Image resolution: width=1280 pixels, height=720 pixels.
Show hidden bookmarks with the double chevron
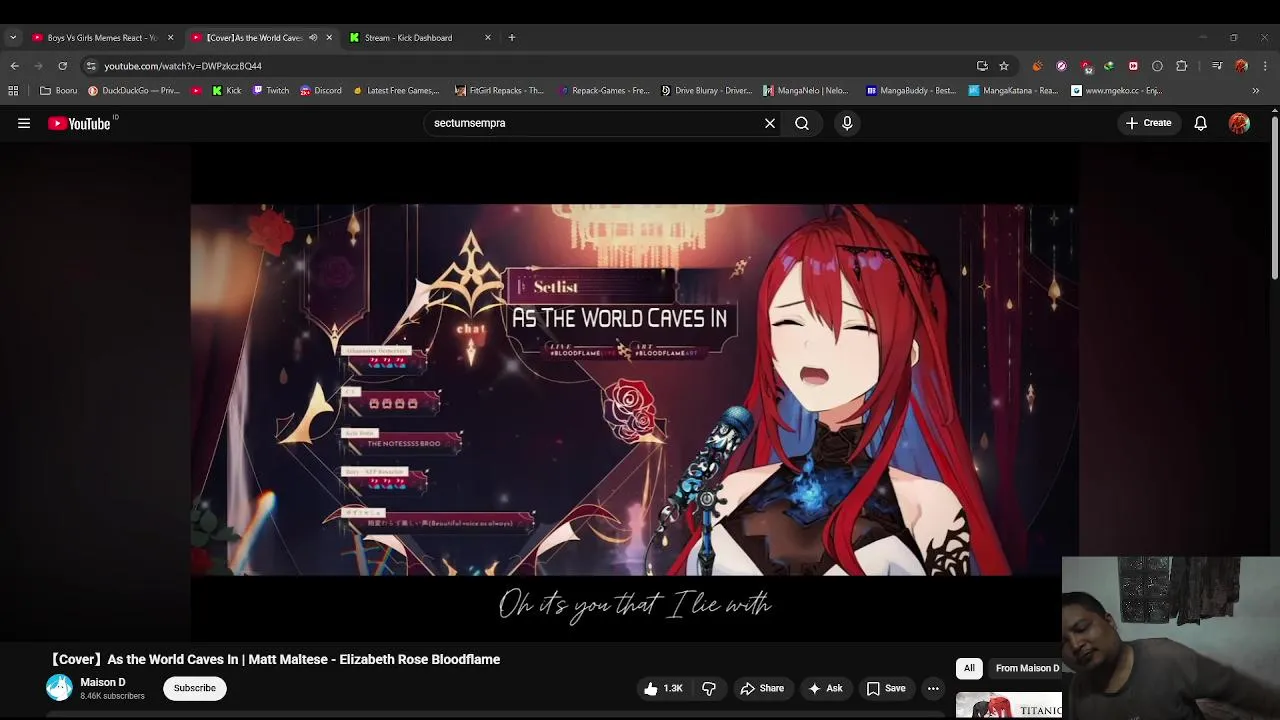[1256, 90]
